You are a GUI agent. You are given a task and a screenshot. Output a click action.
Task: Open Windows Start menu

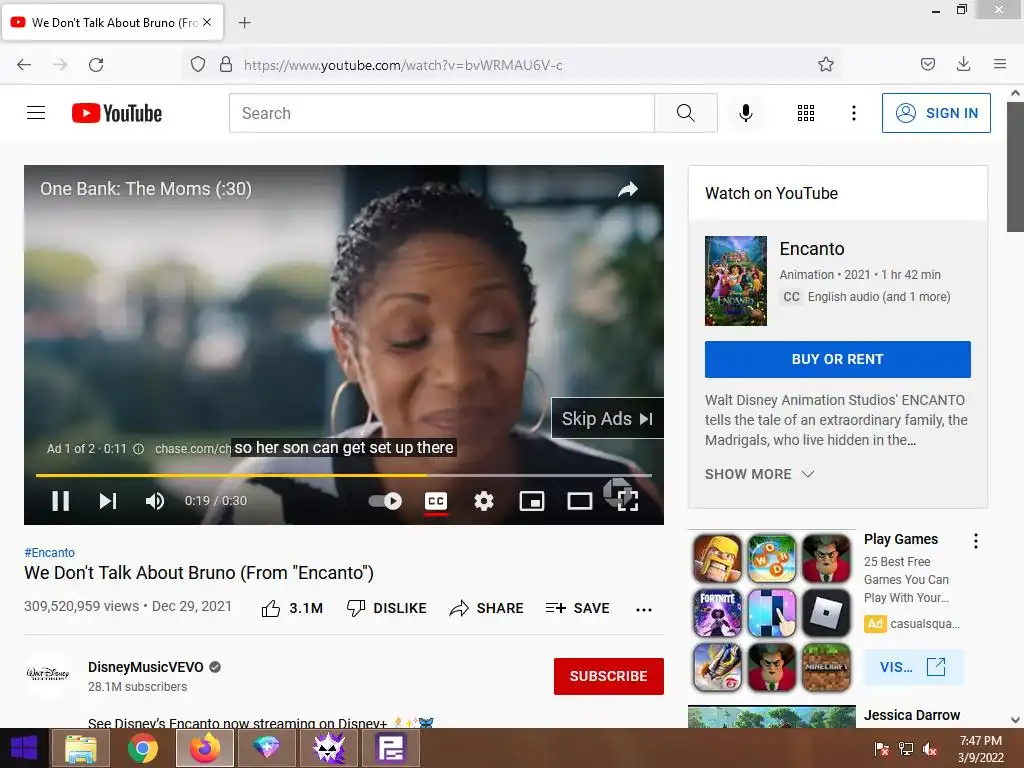coord(24,748)
